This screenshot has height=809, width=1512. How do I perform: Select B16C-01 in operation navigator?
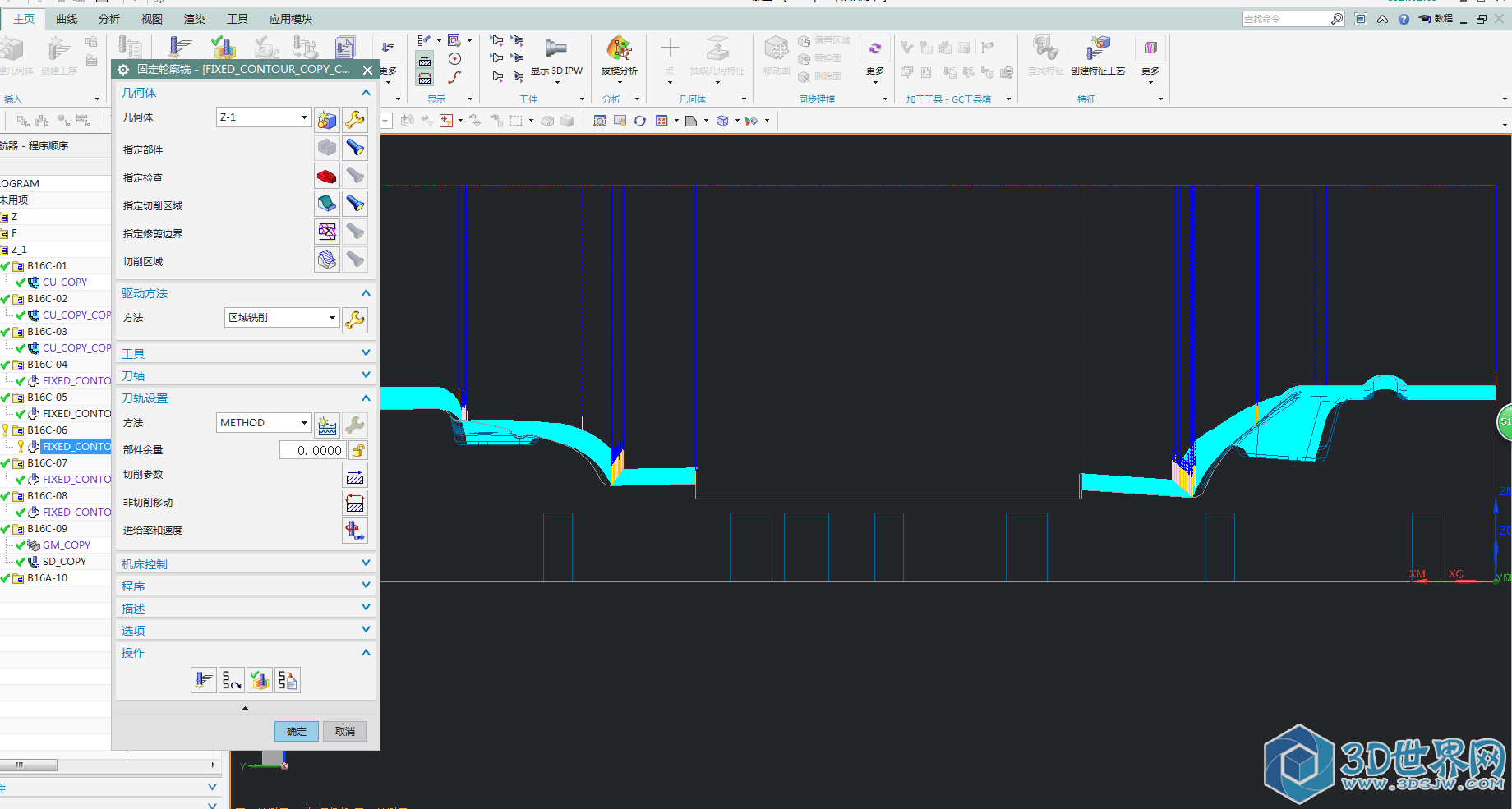[x=47, y=265]
